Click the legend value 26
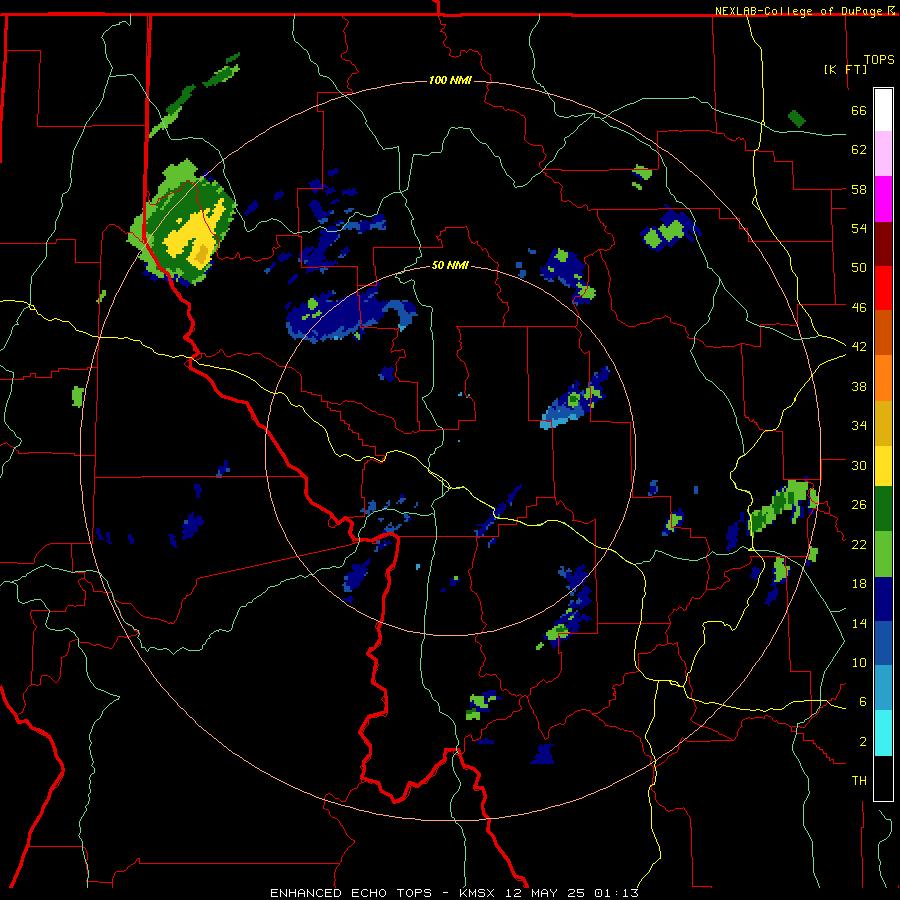 [859, 505]
